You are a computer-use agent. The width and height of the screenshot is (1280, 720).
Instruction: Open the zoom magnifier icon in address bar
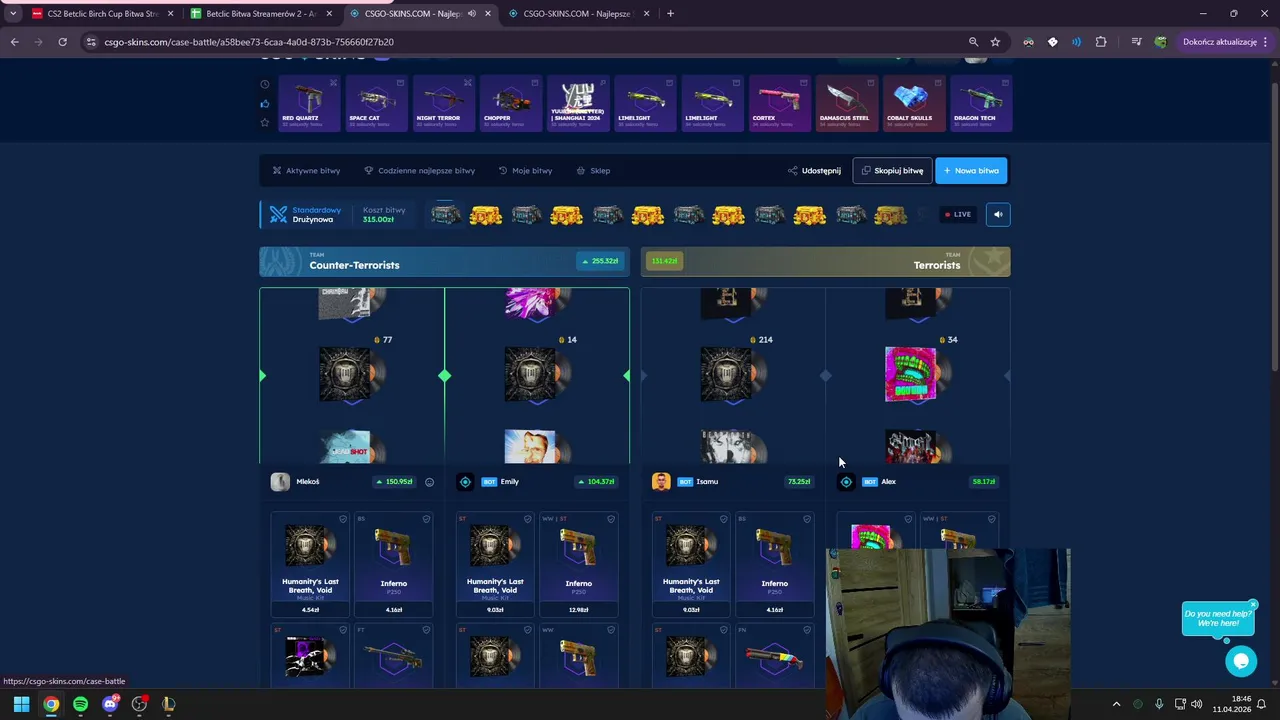pyautogui.click(x=973, y=42)
